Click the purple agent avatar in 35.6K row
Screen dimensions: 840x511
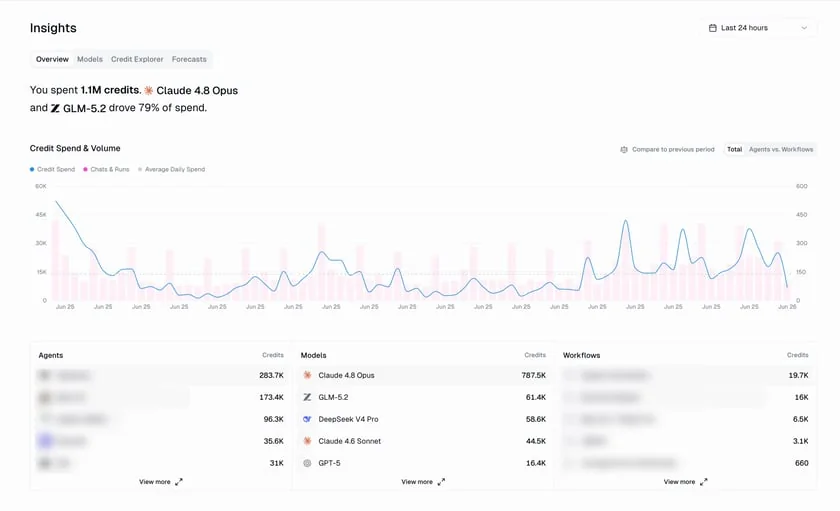[45, 441]
